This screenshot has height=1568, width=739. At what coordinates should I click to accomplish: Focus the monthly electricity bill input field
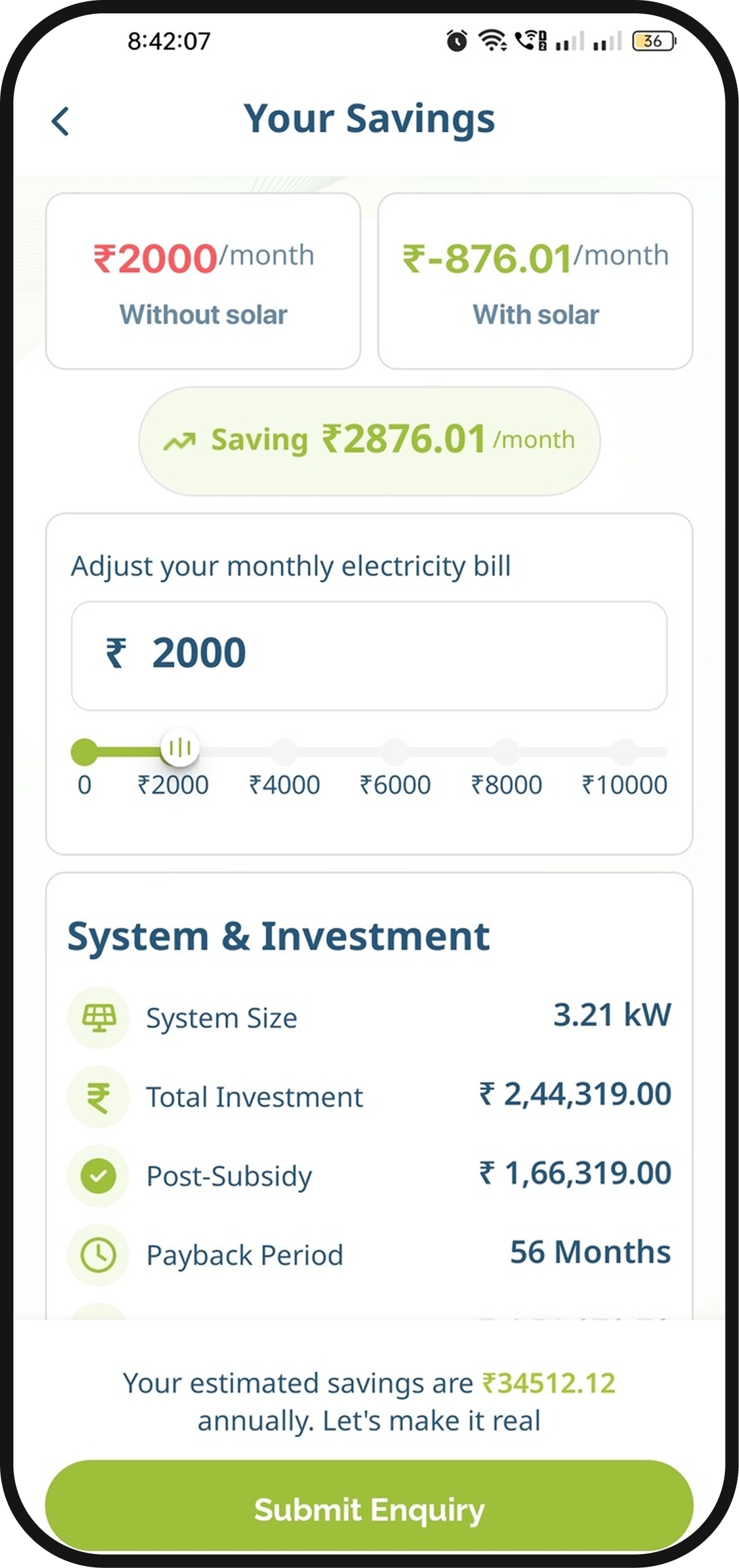(x=369, y=656)
